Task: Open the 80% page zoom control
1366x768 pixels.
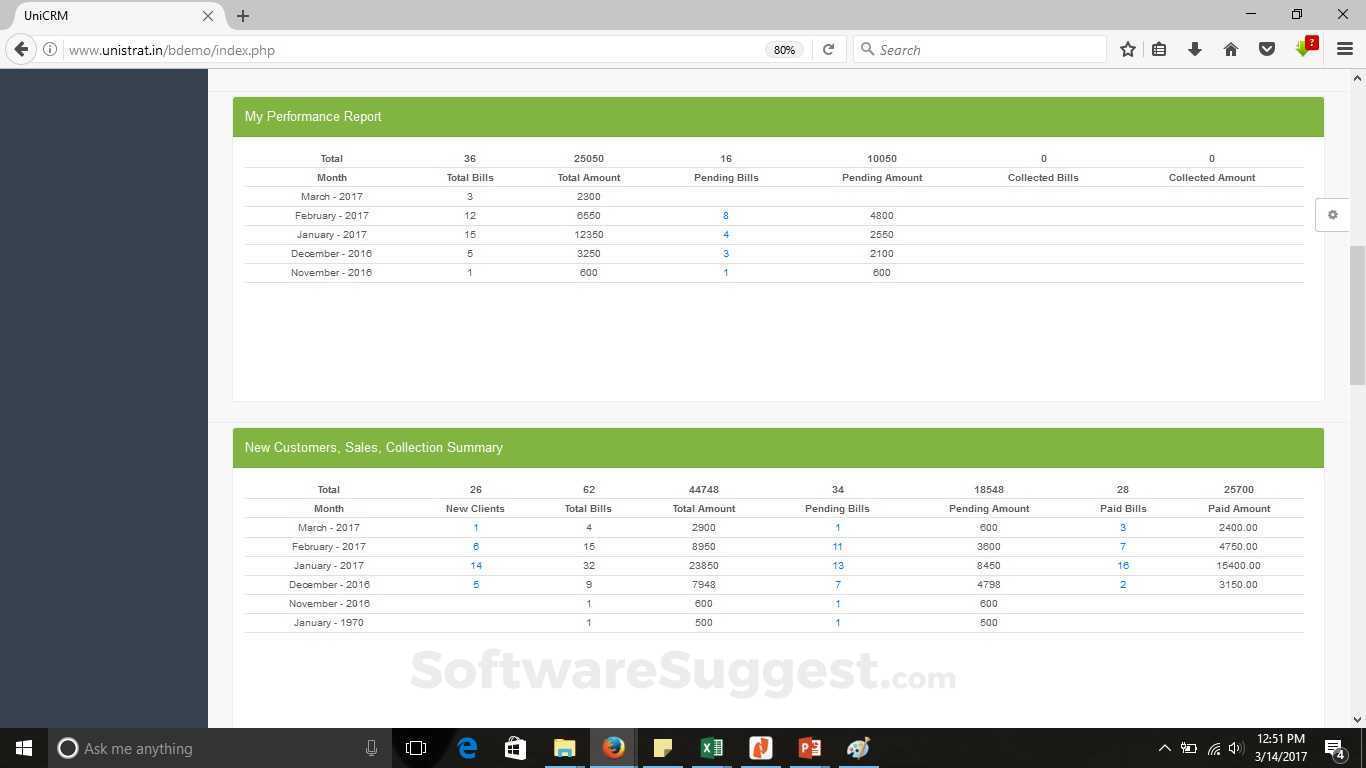Action: click(x=784, y=49)
